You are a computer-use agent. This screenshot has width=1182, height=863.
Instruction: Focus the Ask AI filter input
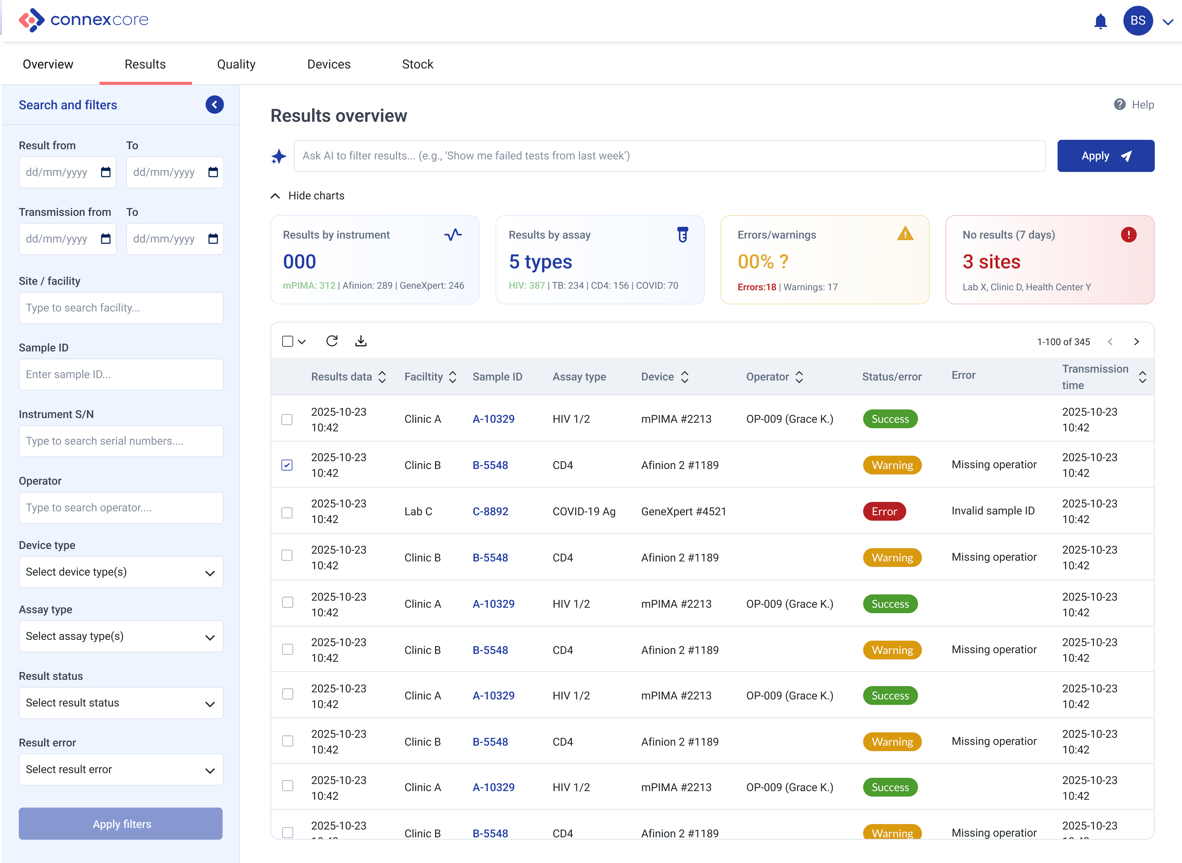(x=669, y=156)
